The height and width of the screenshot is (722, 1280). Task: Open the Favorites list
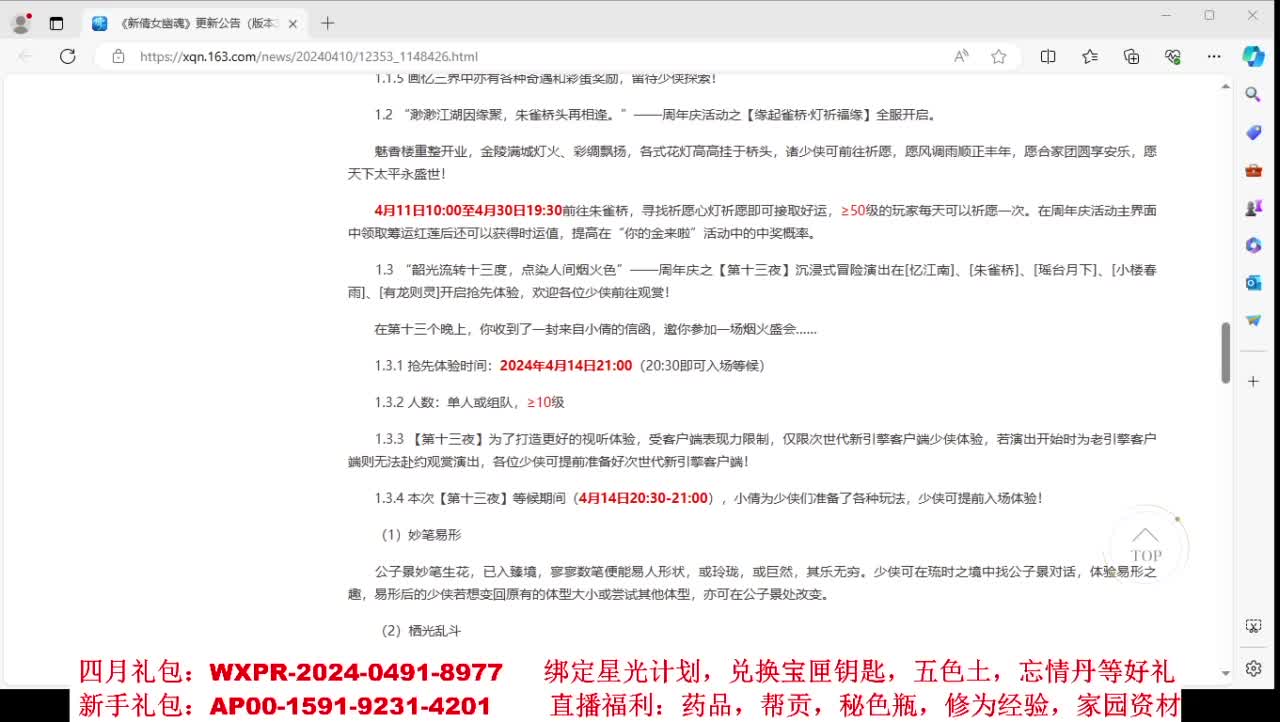(1090, 56)
